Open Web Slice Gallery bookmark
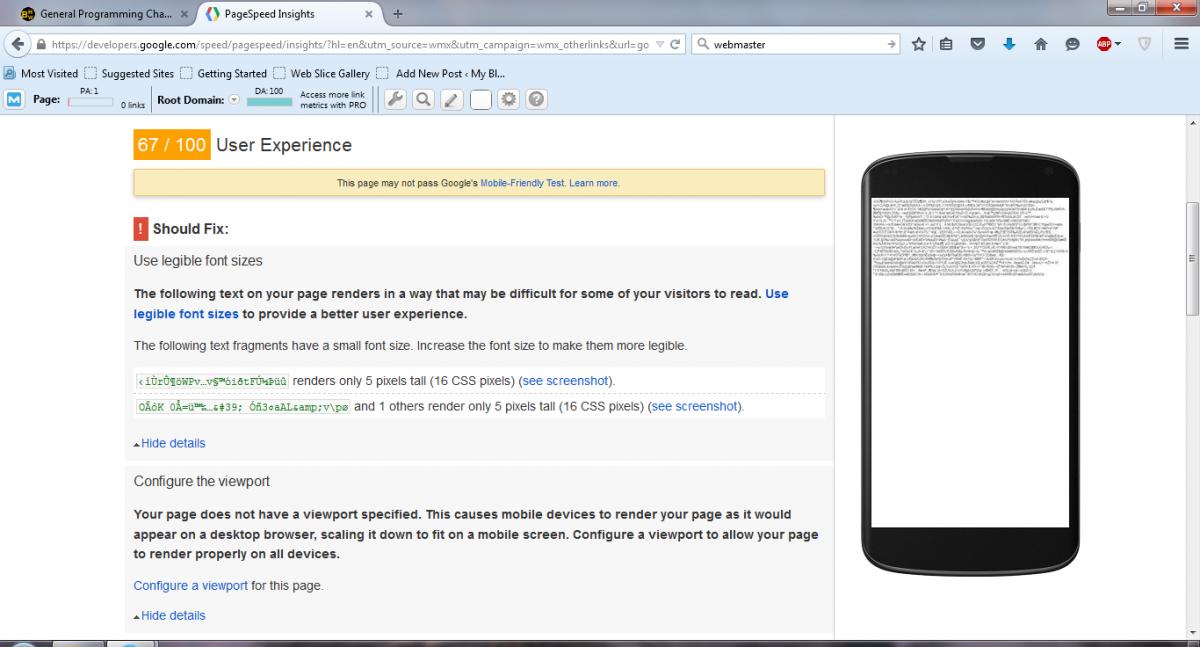Viewport: 1200px width, 647px height. pyautogui.click(x=321, y=73)
